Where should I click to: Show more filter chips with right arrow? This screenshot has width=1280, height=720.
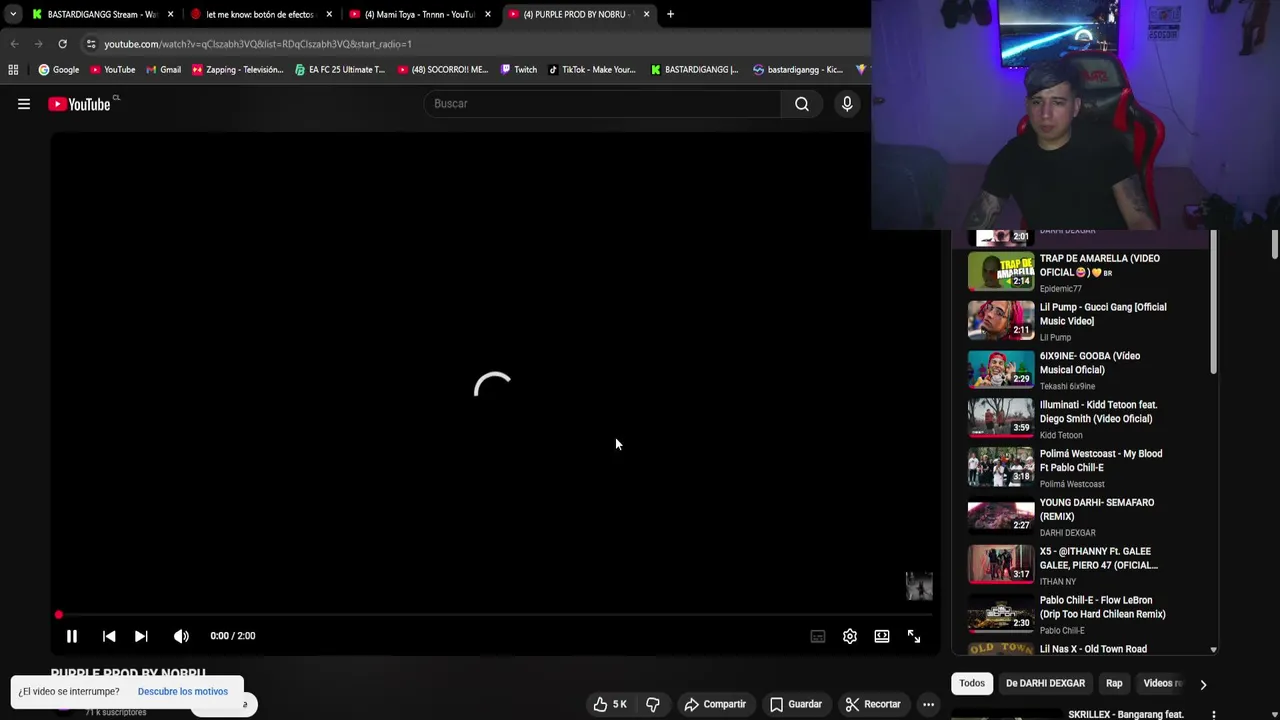coord(1203,684)
